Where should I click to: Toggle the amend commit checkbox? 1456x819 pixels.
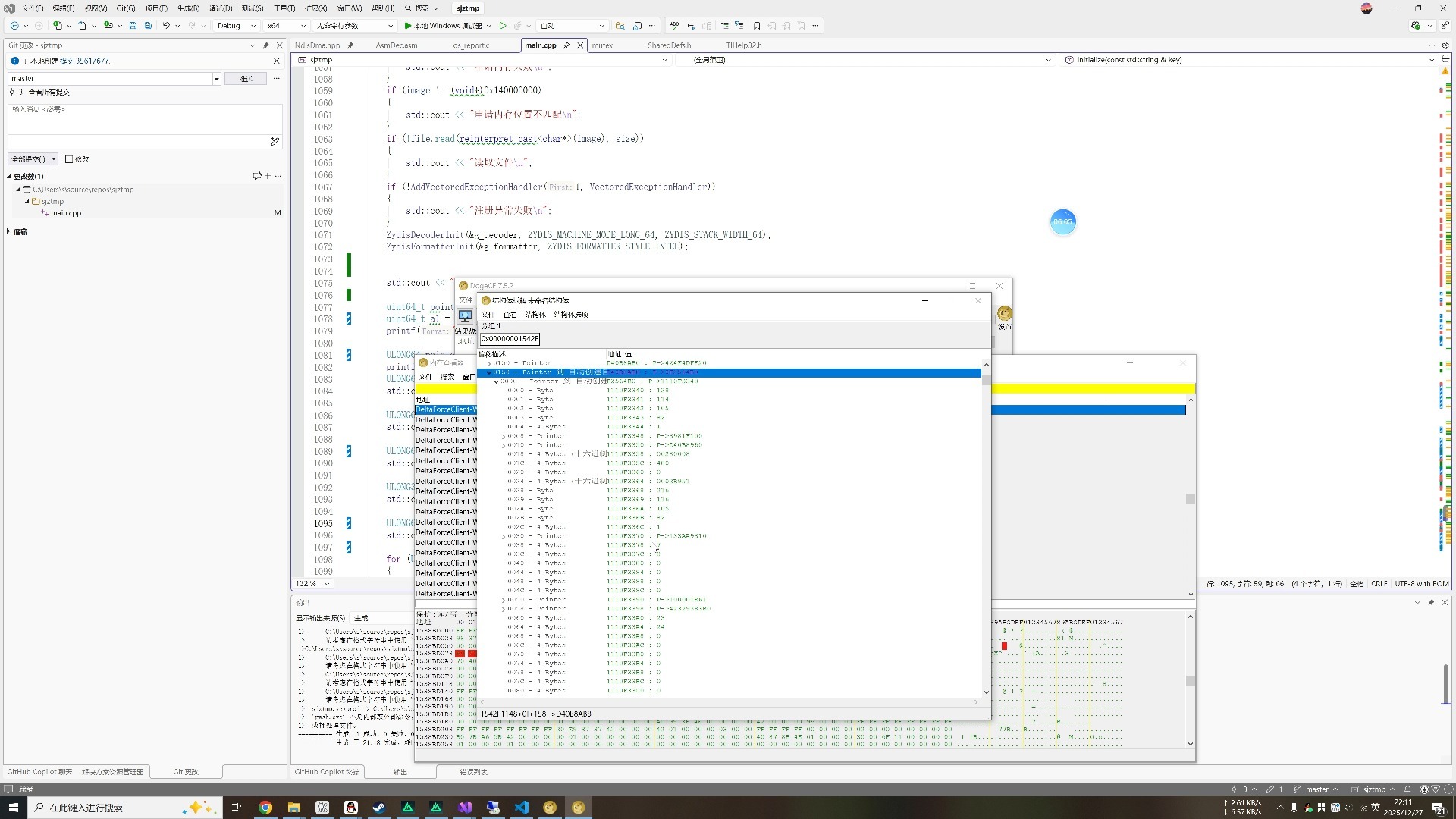tap(69, 159)
